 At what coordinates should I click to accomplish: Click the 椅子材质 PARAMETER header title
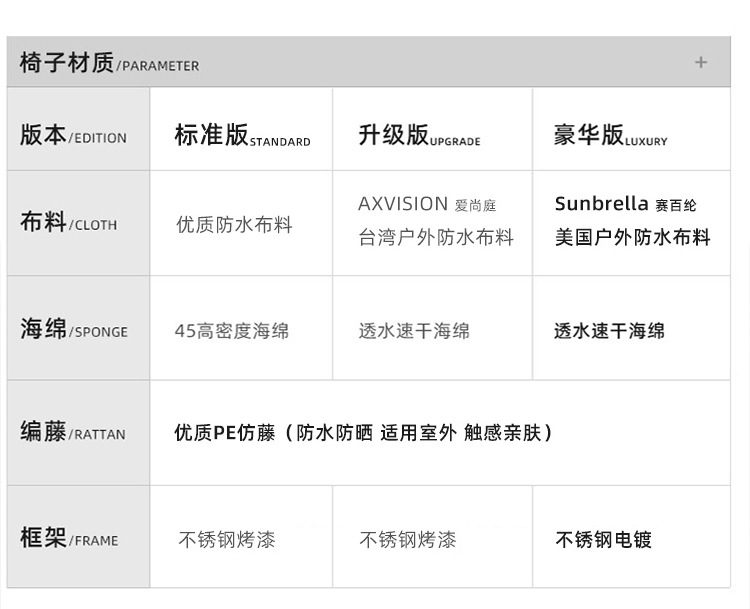coord(109,64)
